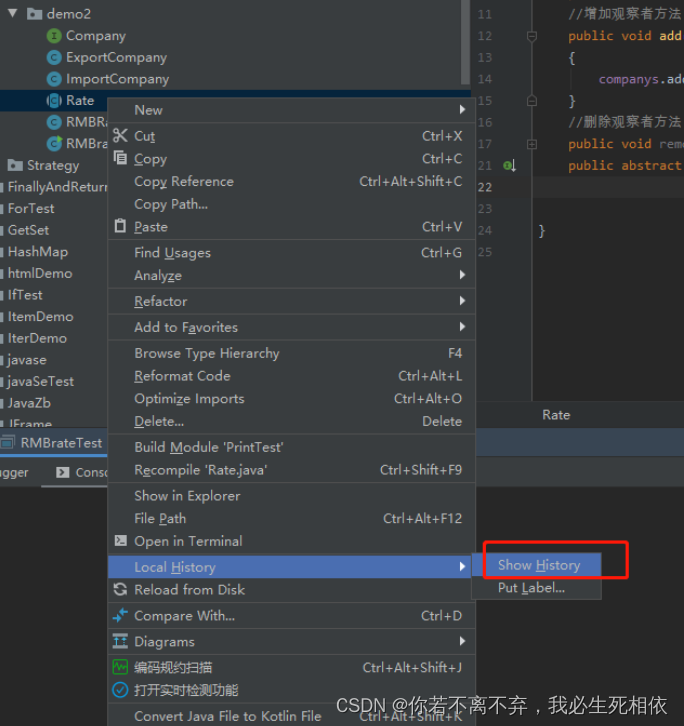The width and height of the screenshot is (684, 726).
Task: Click the Strategy folder icon
Action: point(15,165)
